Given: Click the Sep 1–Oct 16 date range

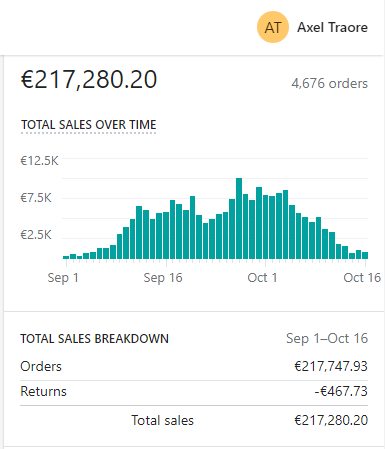Looking at the screenshot, I should pos(327,339).
